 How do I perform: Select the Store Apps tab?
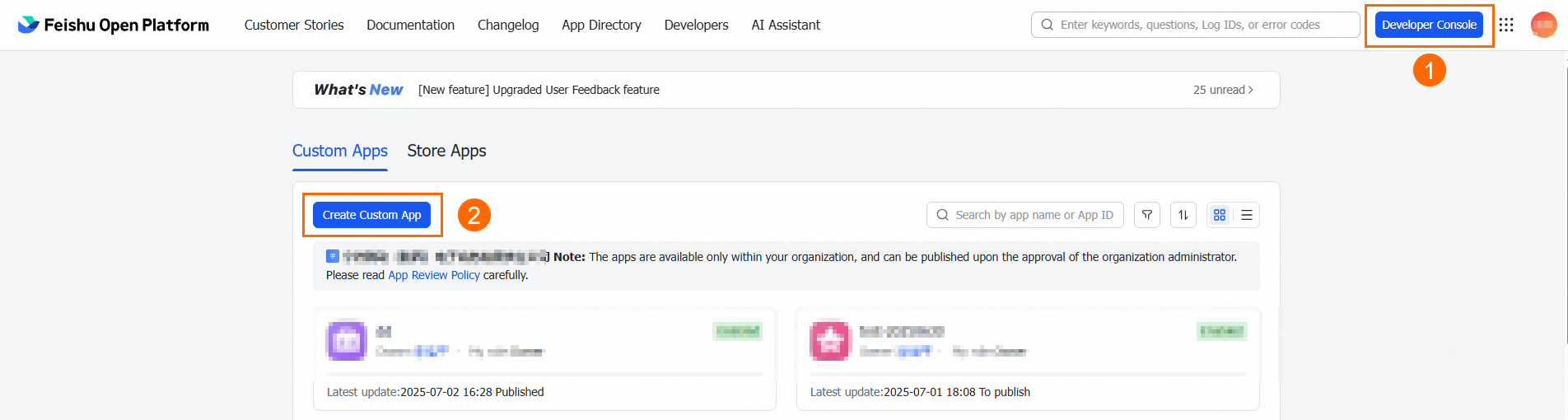(x=447, y=151)
